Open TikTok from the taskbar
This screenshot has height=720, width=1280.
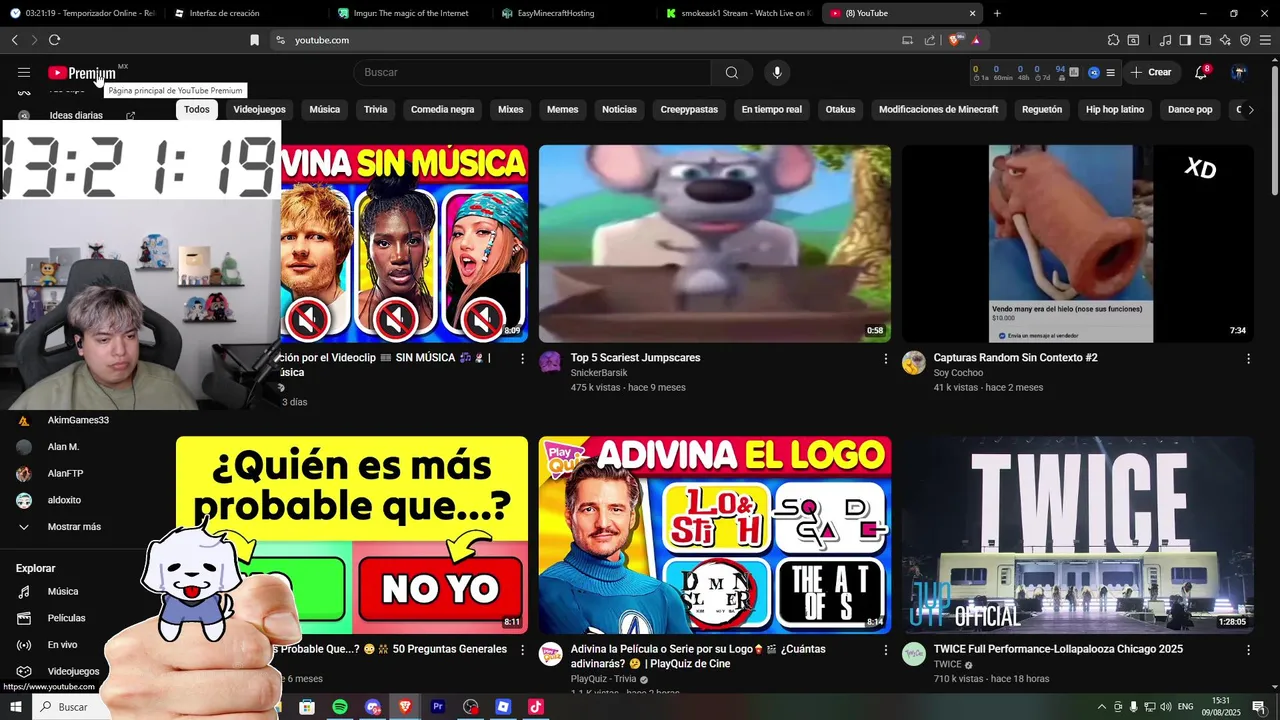click(535, 707)
